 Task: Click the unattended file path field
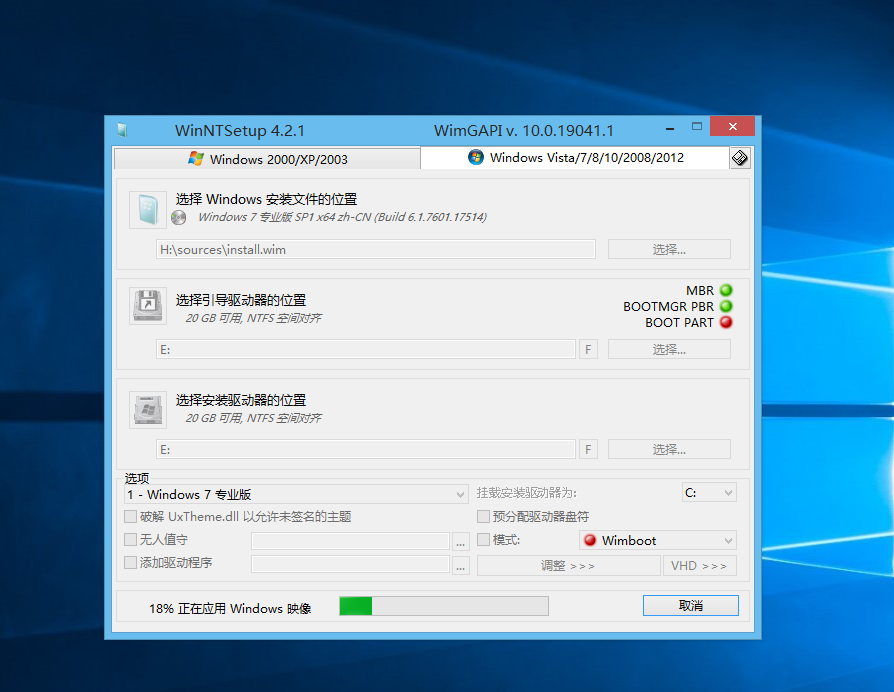(x=350, y=541)
